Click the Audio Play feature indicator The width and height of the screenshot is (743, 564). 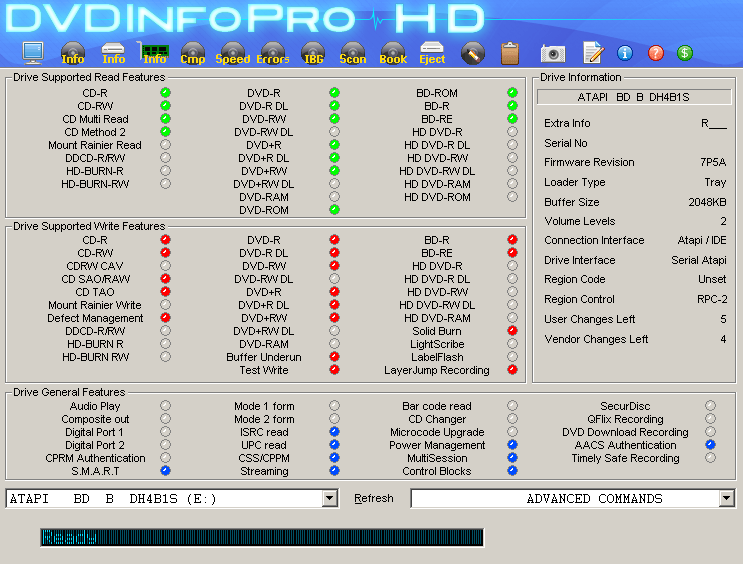point(165,406)
